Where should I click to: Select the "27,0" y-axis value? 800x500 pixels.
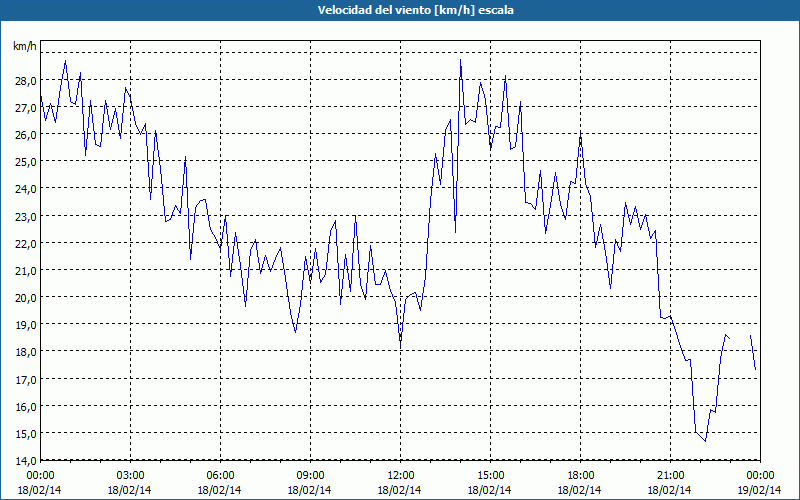click(x=27, y=107)
